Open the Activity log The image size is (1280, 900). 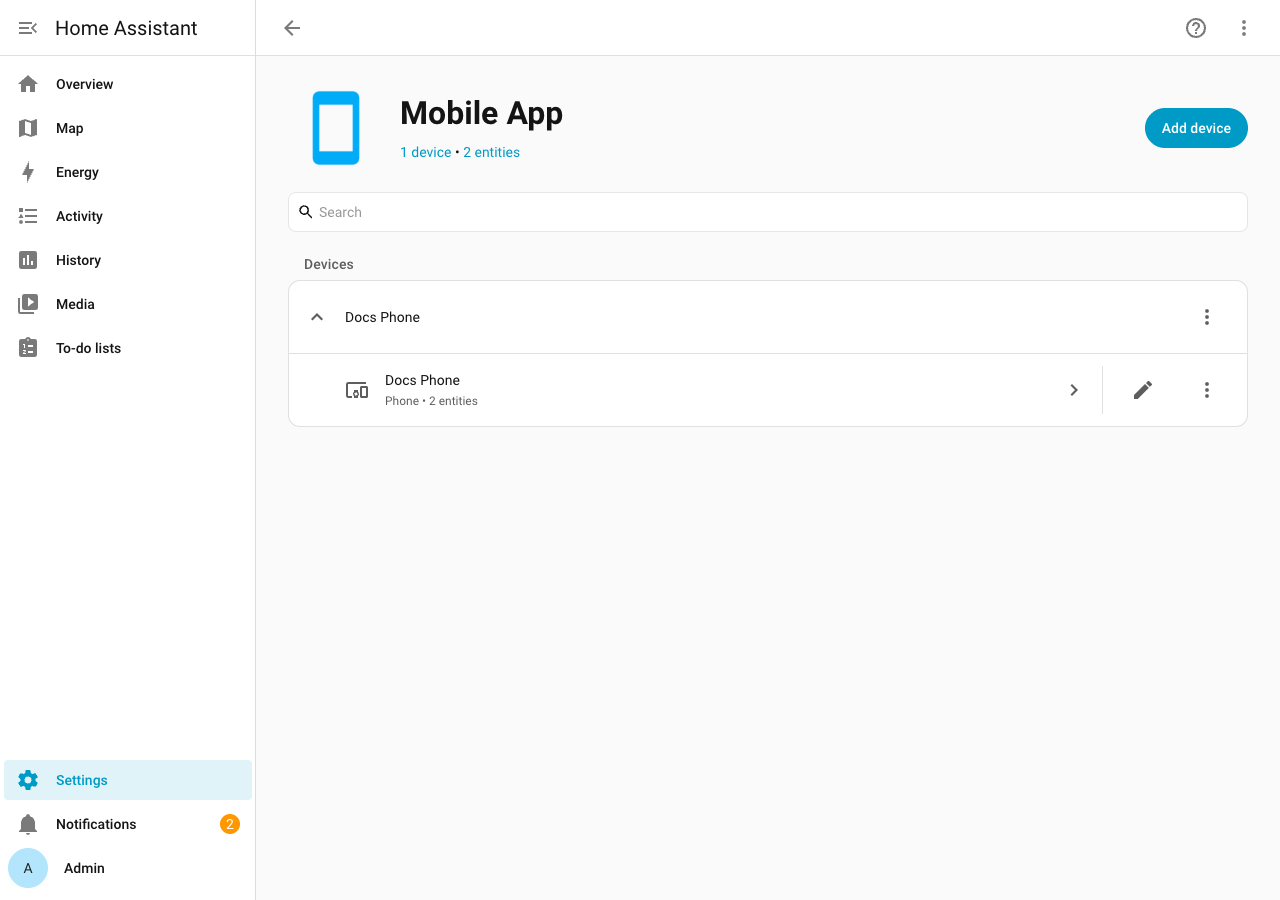128,216
